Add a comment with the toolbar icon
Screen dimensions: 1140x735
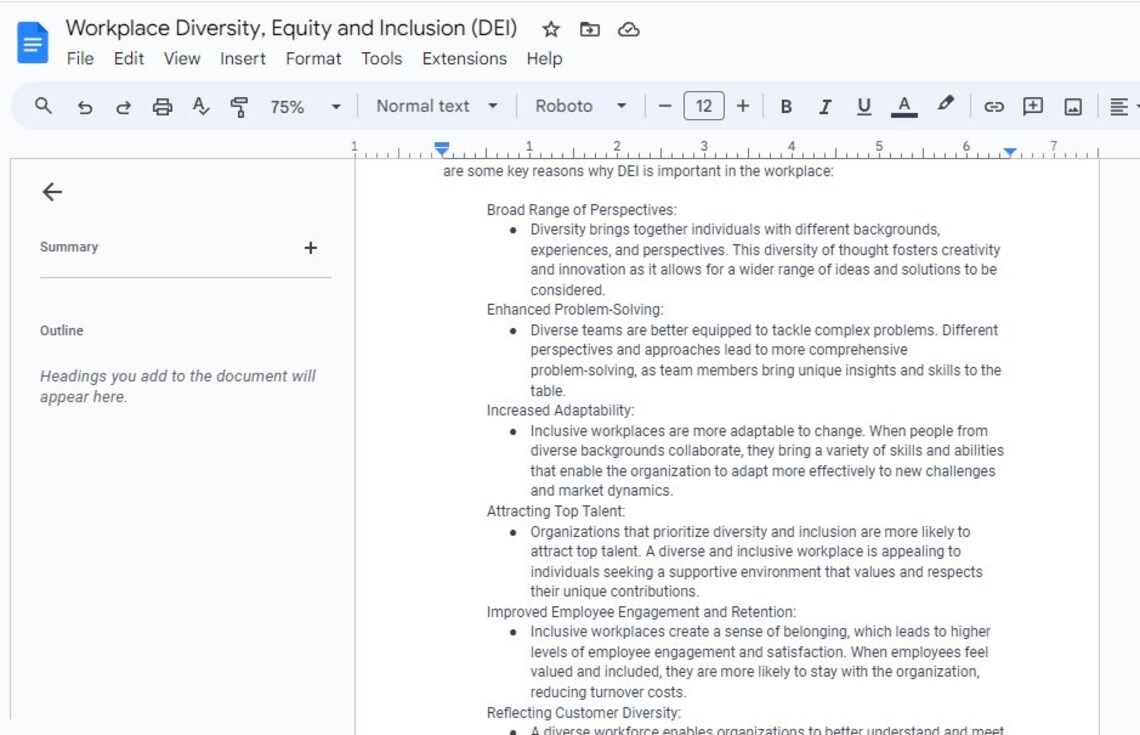pyautogui.click(x=1032, y=106)
